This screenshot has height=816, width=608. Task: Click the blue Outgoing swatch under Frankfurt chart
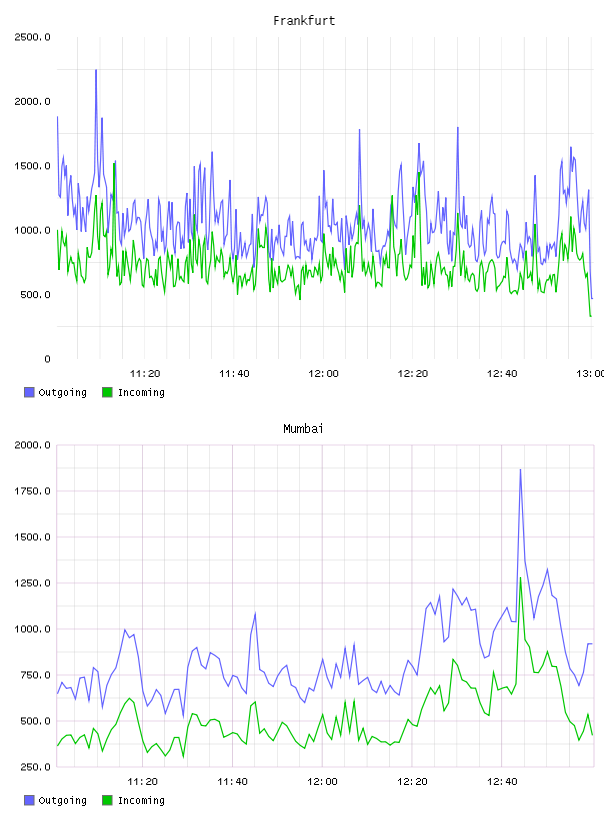[29, 392]
